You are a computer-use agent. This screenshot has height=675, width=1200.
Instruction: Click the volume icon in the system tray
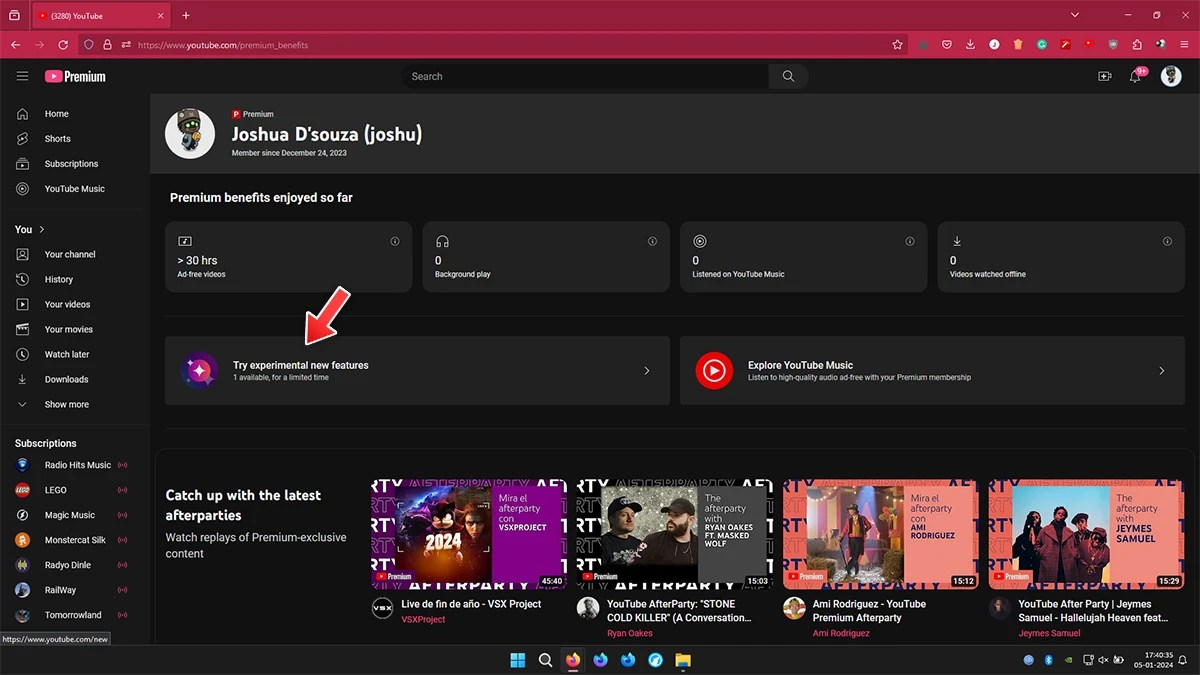coord(1104,660)
